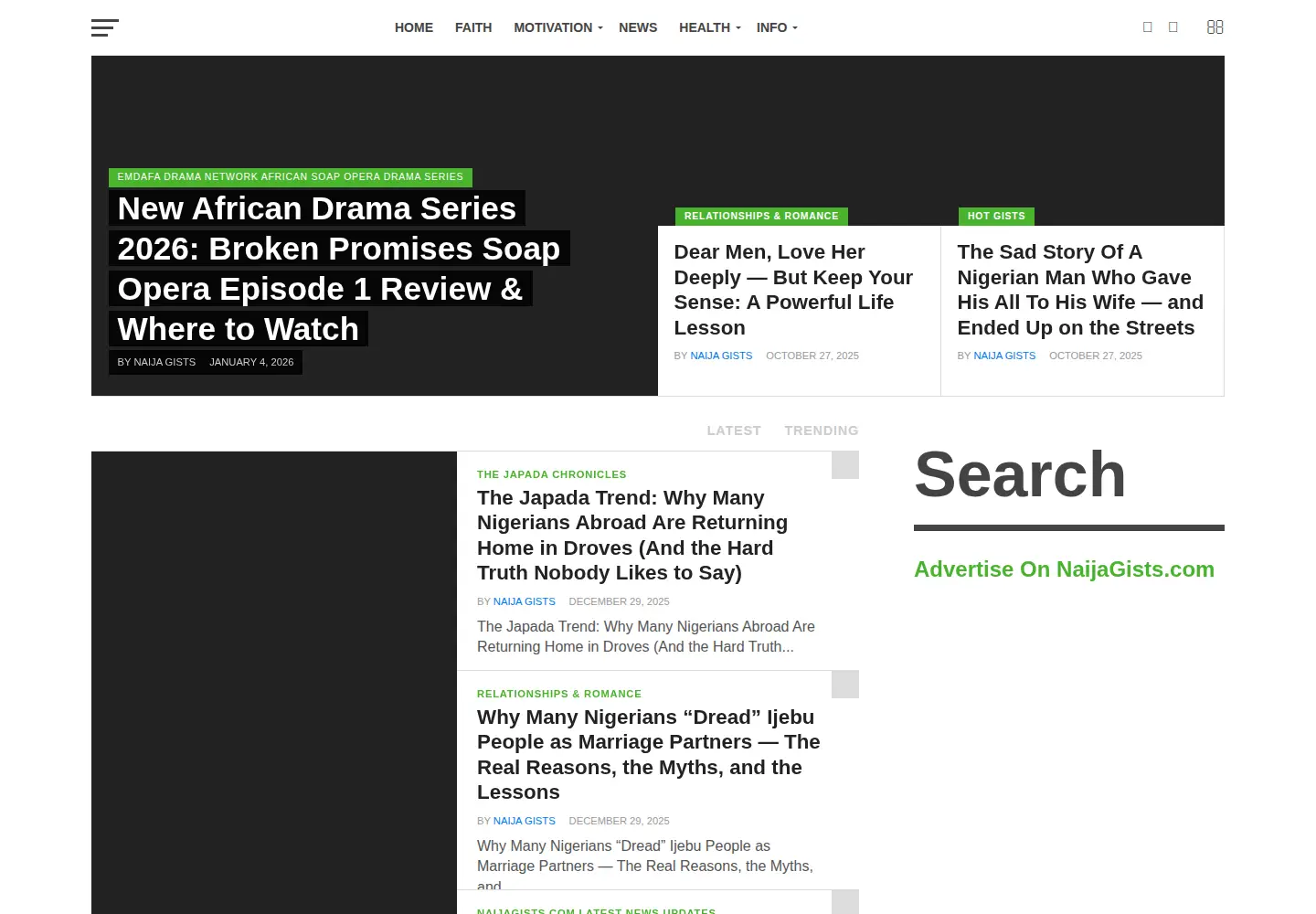Click Advertise On NaijaGists.com link
The image size is (1316, 914).
click(x=1065, y=569)
